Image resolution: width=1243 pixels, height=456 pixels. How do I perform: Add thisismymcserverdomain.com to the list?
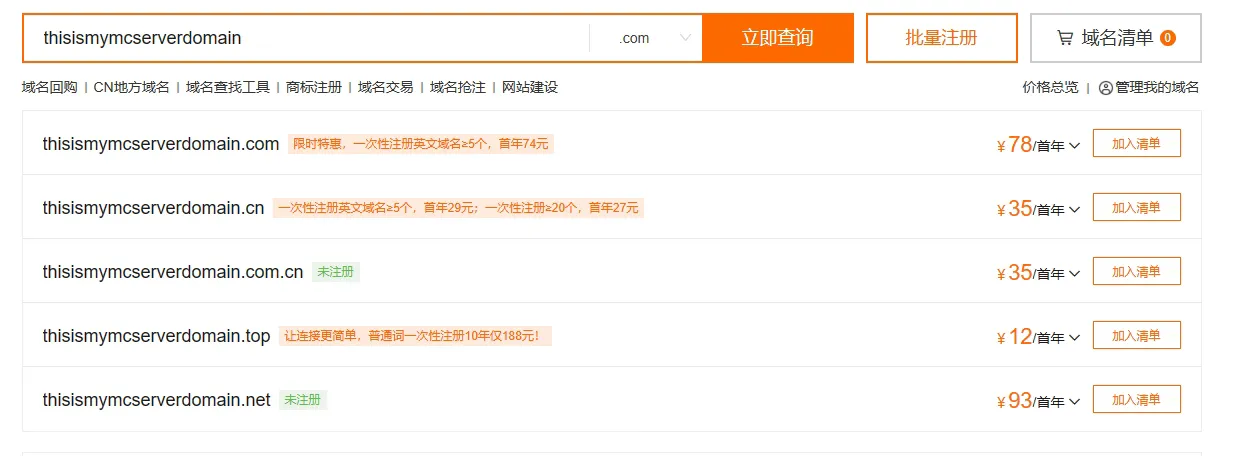click(1136, 143)
